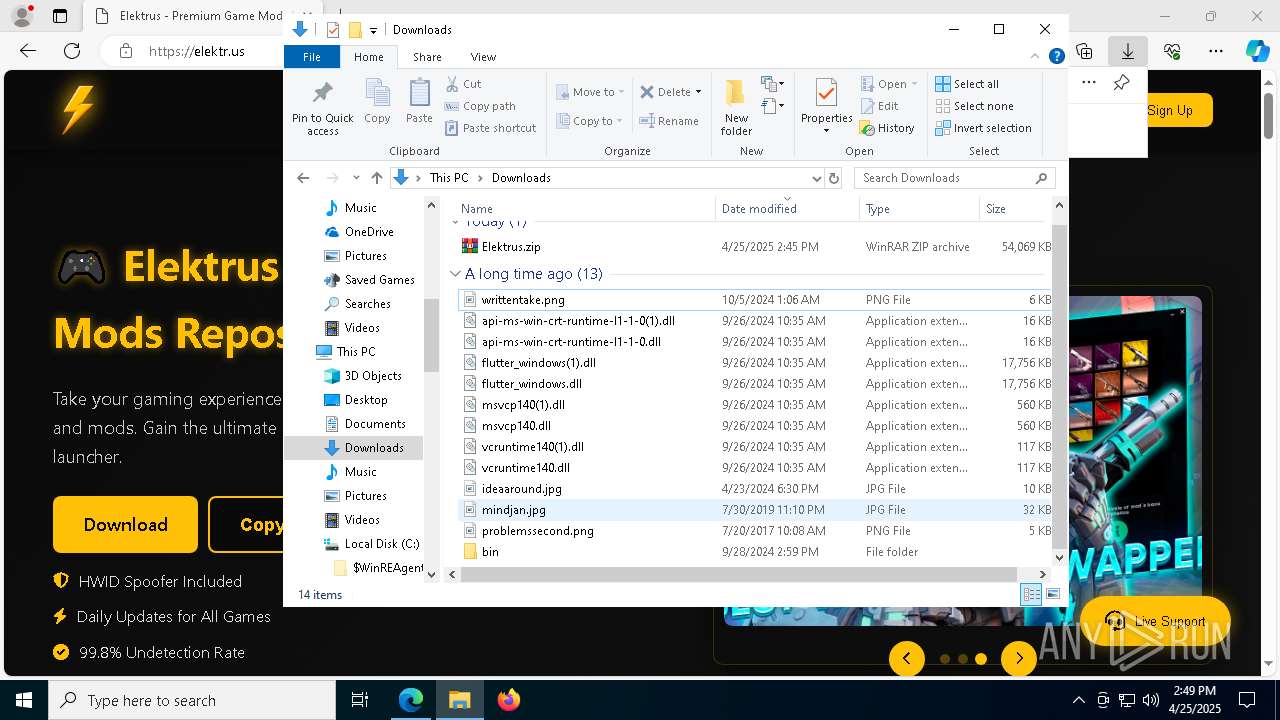Screen dimensions: 1280x720
Task: Open the File menu tab
Action: pos(312,57)
